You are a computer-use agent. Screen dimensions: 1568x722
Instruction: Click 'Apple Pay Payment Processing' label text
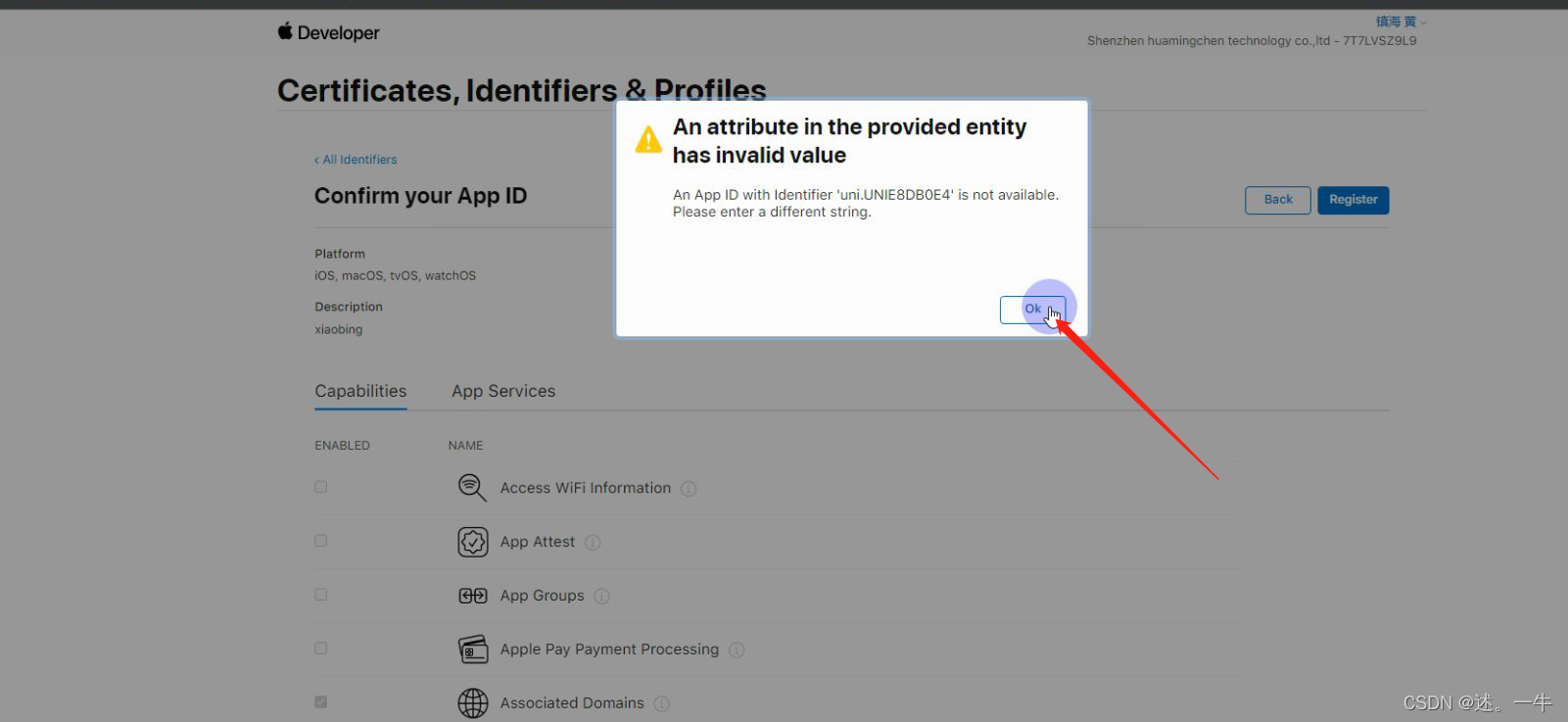(609, 650)
